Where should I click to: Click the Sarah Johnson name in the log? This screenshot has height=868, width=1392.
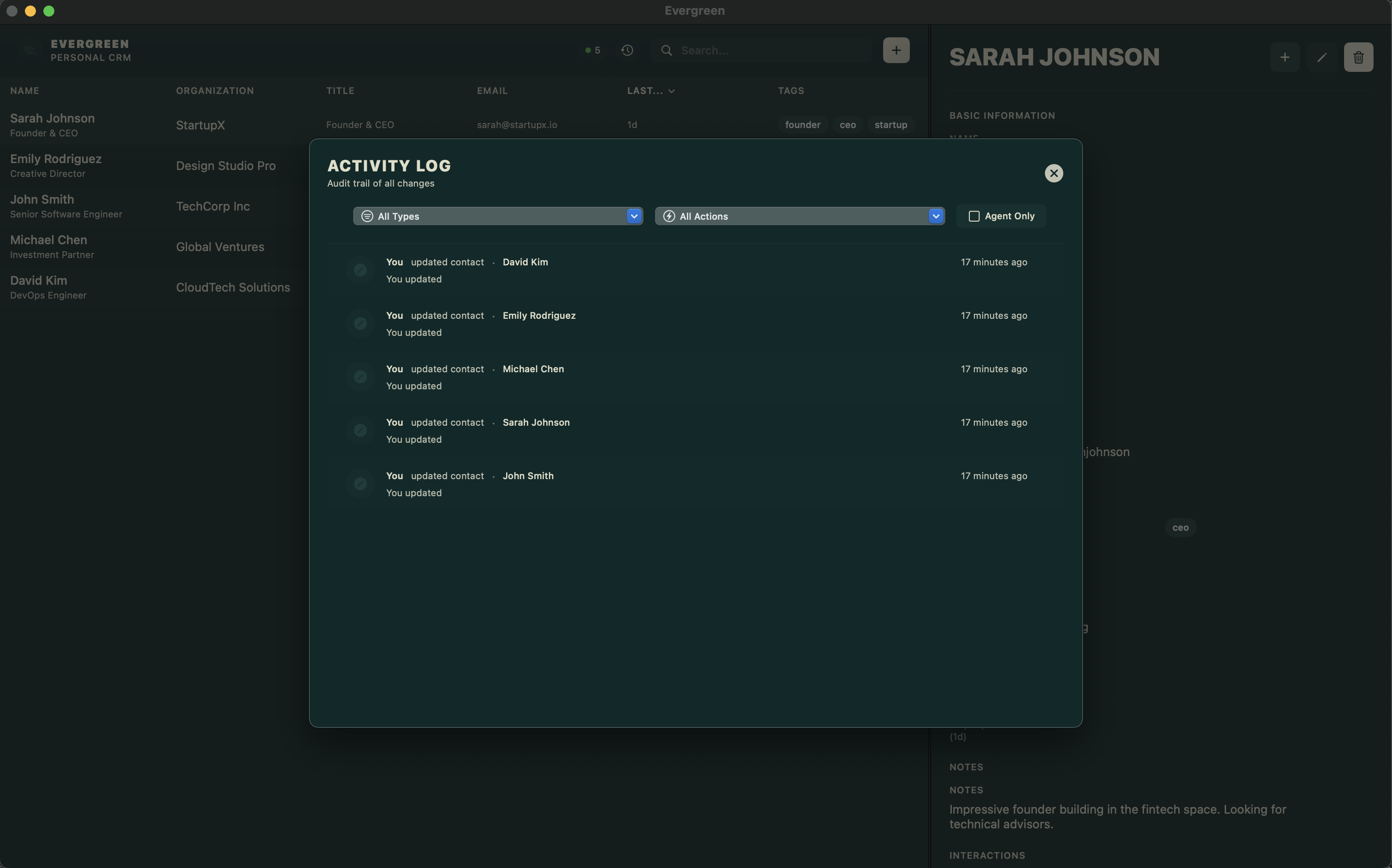tap(536, 422)
